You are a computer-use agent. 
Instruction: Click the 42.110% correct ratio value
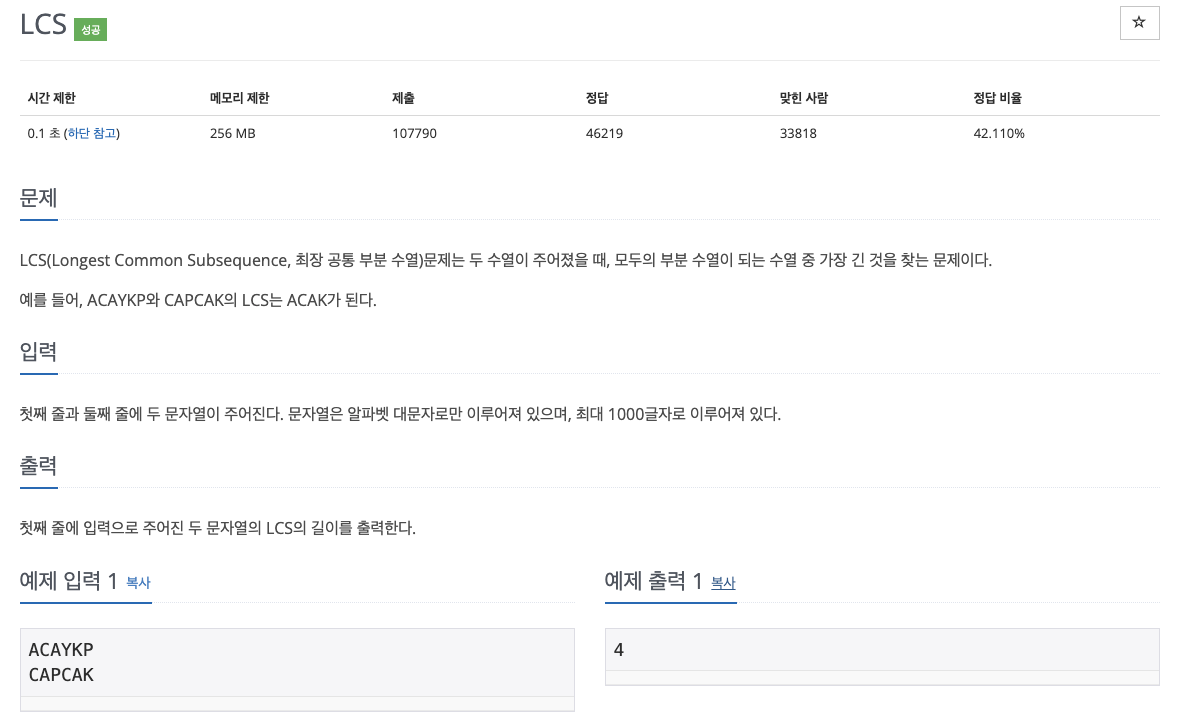pyautogui.click(x=998, y=133)
